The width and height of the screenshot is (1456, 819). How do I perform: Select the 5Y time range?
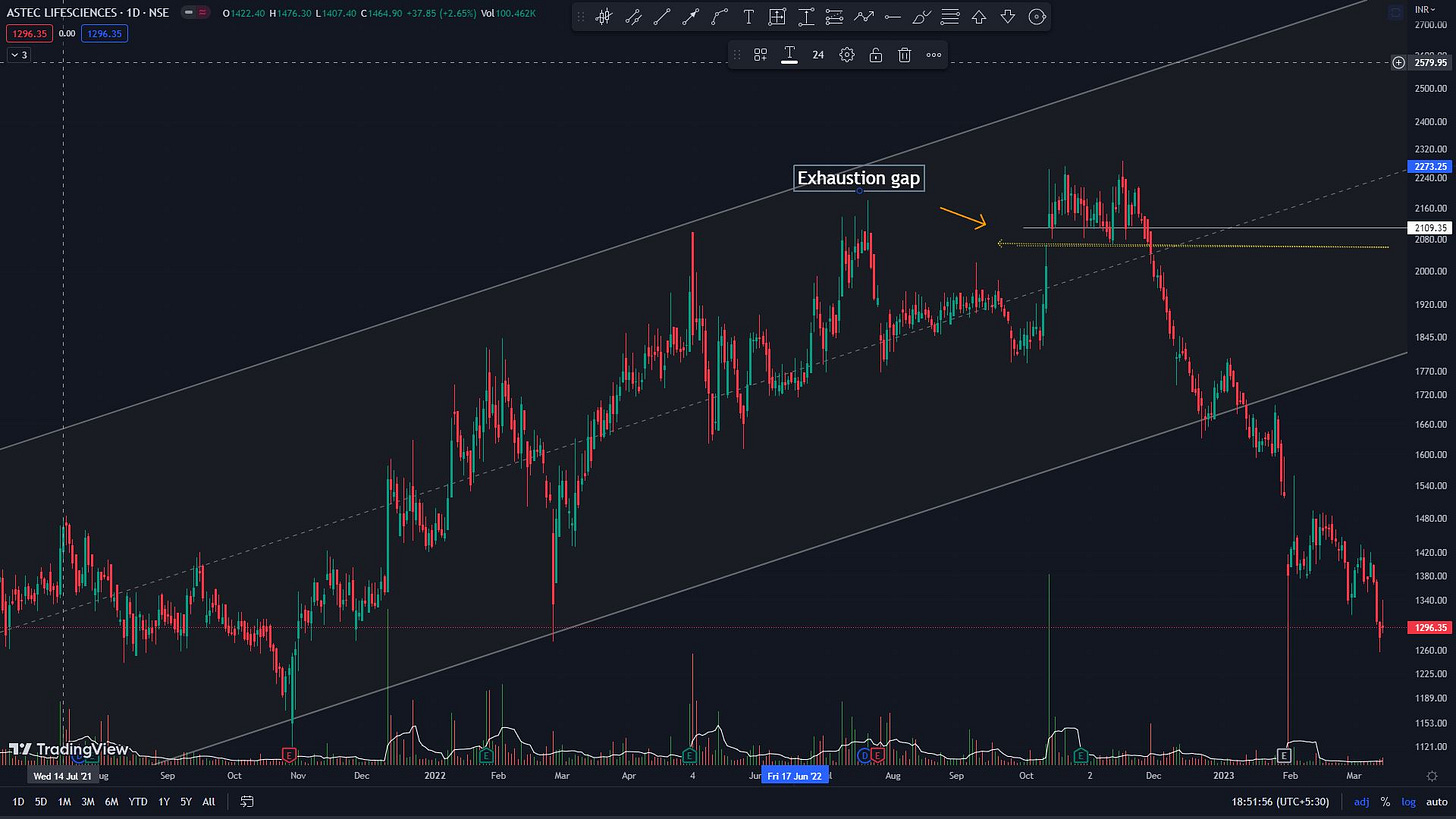pos(186,801)
